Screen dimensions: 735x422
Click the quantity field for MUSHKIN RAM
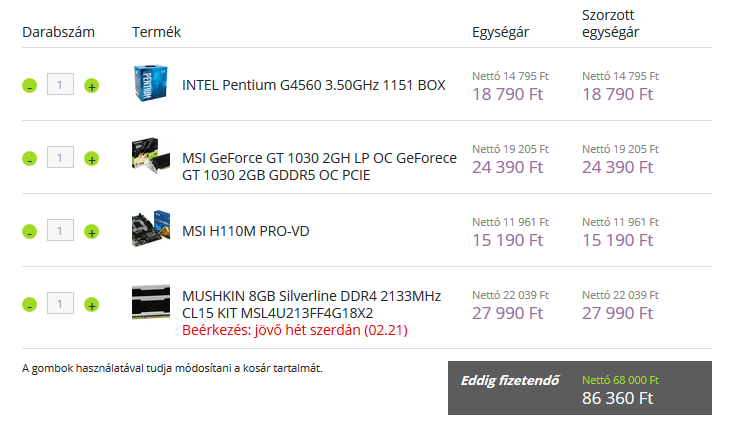tap(60, 303)
